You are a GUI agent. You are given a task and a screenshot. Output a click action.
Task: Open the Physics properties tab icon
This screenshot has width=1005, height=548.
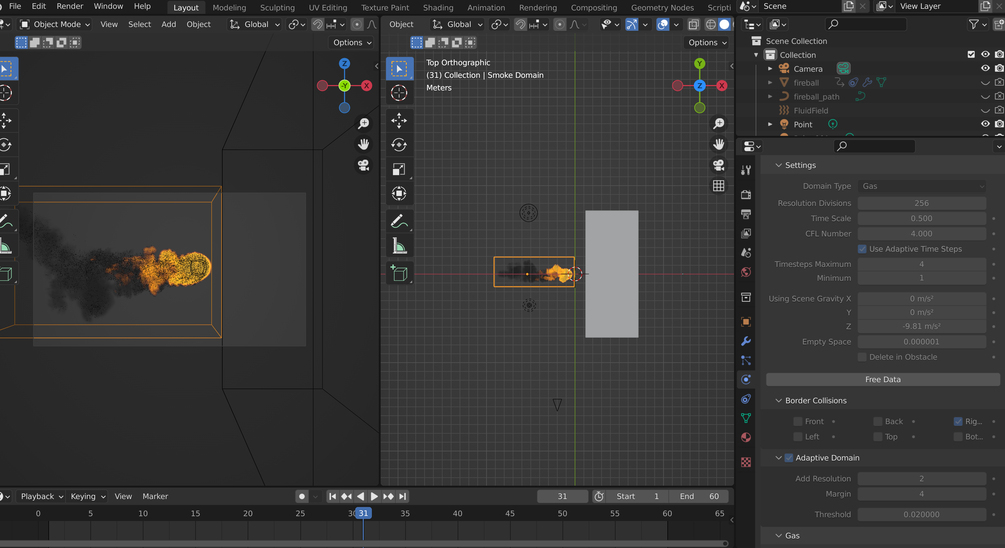point(746,380)
